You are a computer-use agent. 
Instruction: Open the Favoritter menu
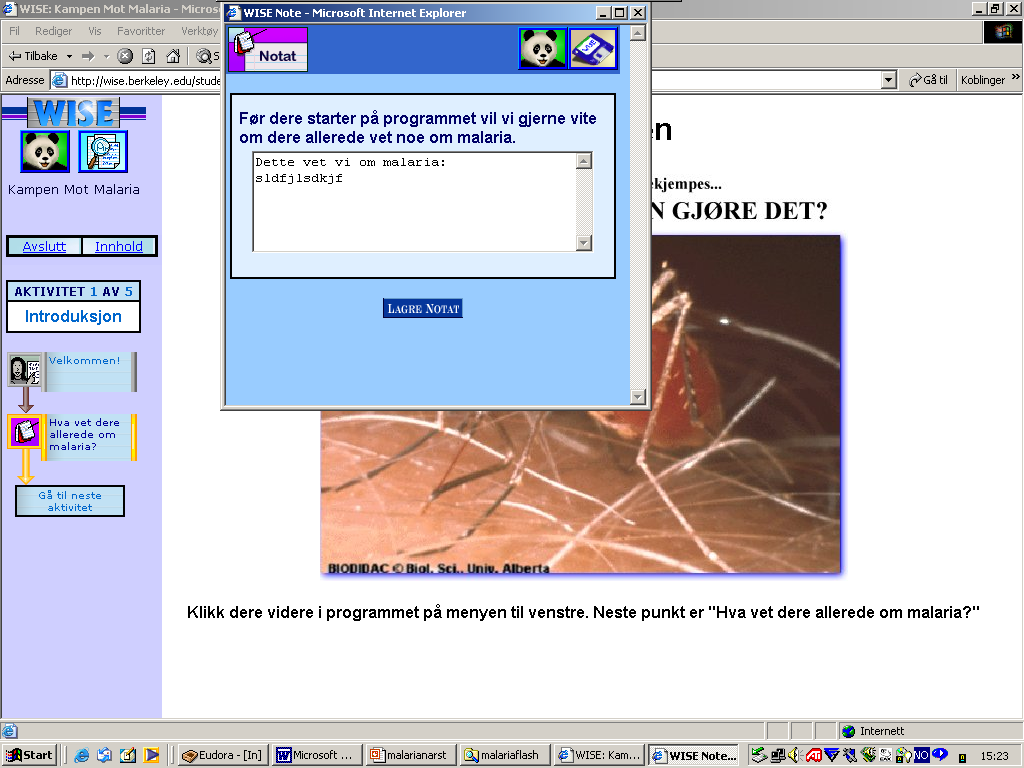[140, 31]
